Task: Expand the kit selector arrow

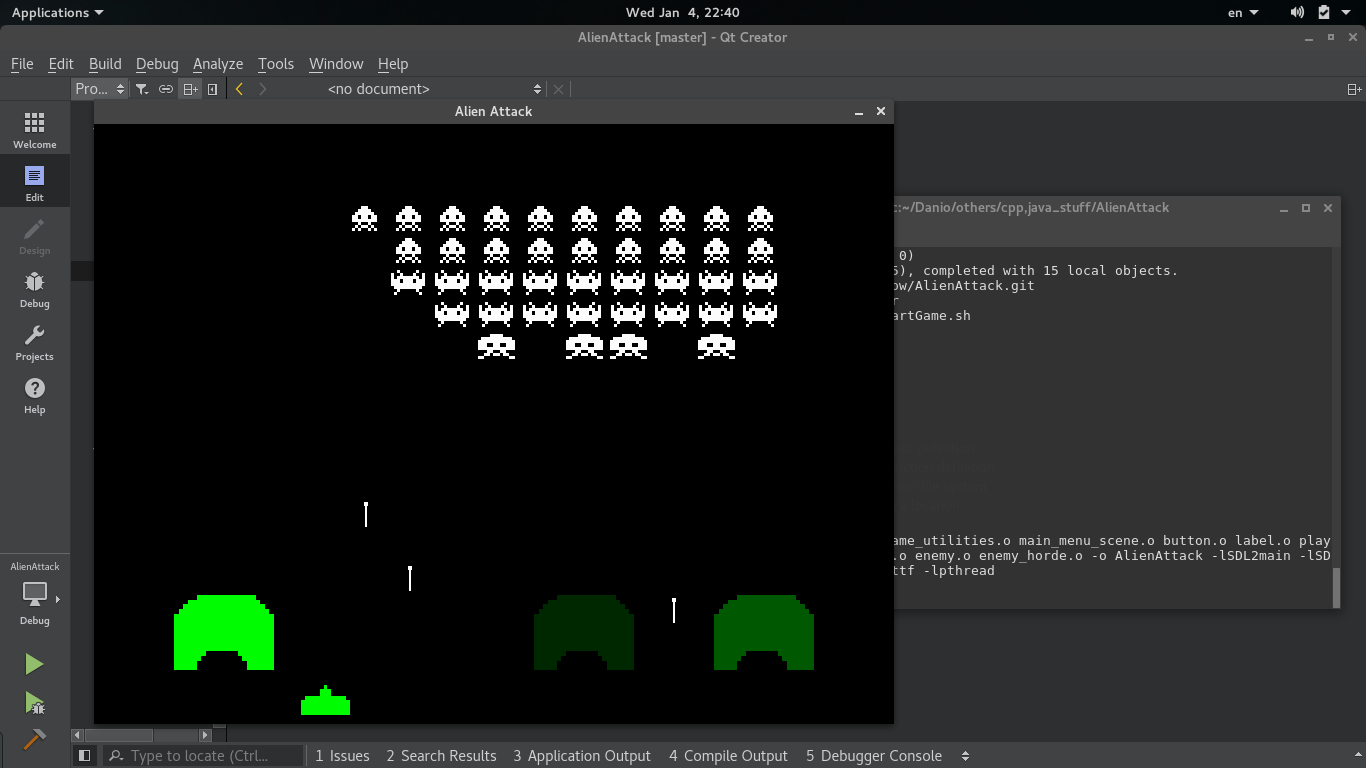Action: 58,600
